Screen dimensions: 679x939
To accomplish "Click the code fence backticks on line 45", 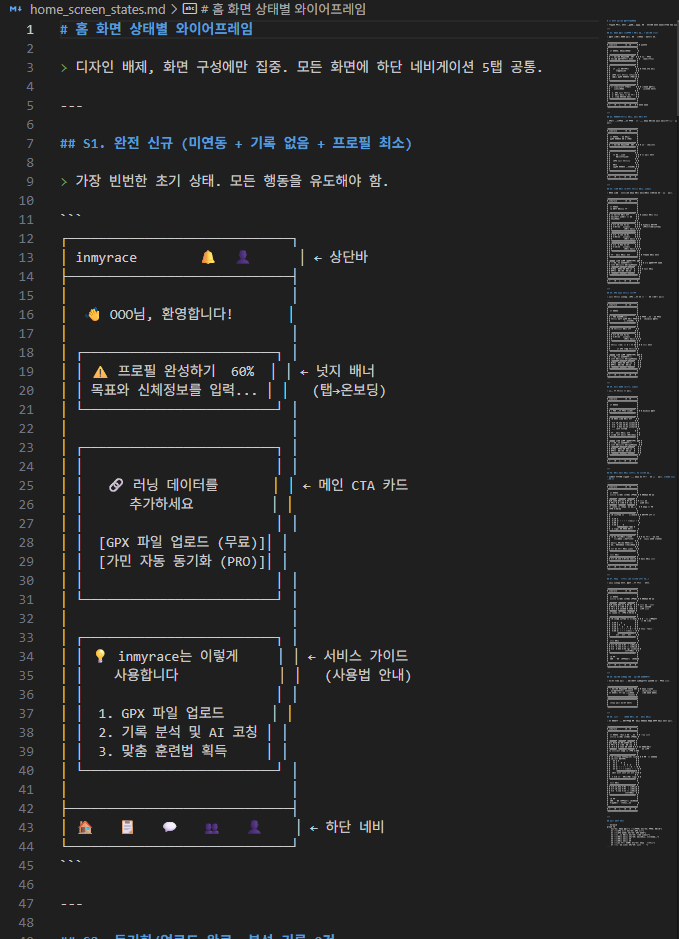I will [x=71, y=863].
